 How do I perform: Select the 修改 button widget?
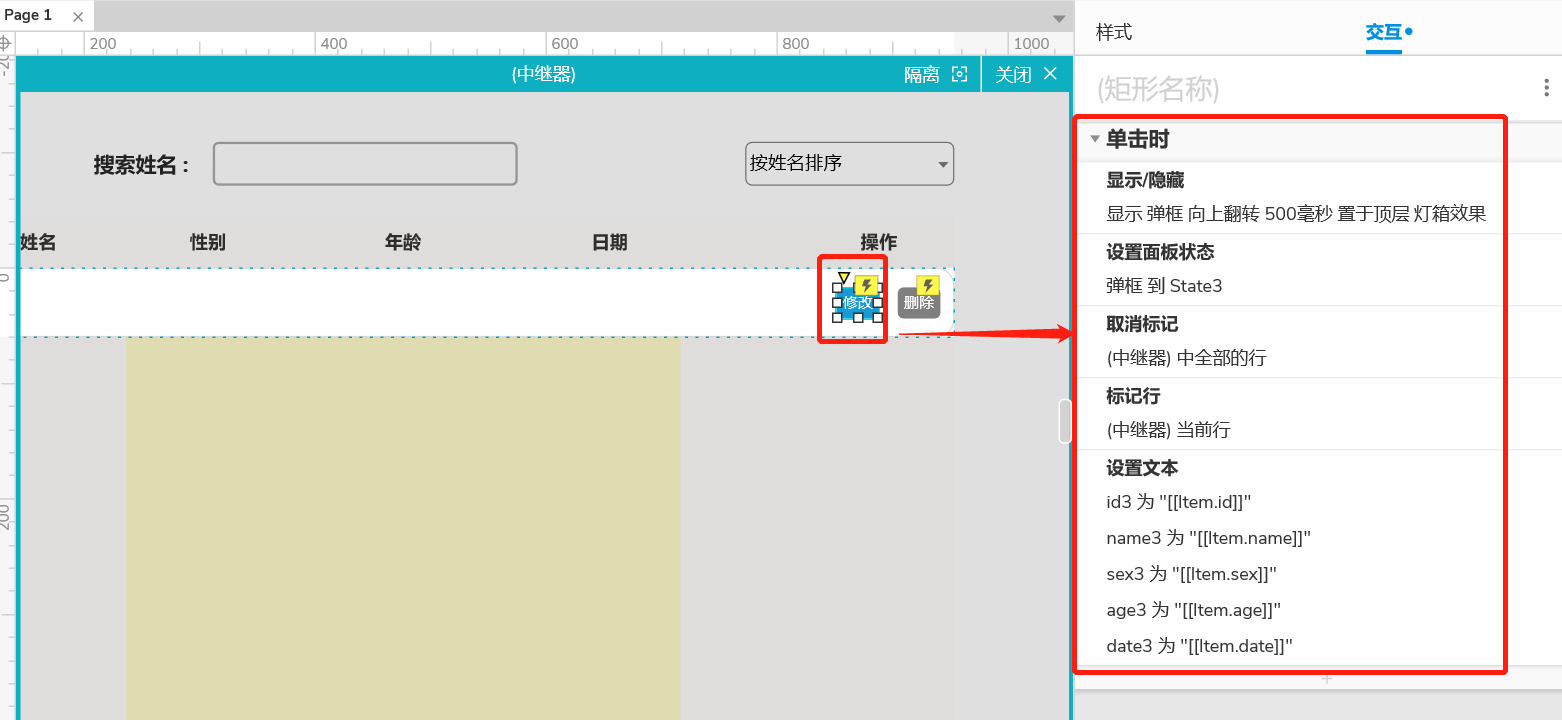[857, 303]
